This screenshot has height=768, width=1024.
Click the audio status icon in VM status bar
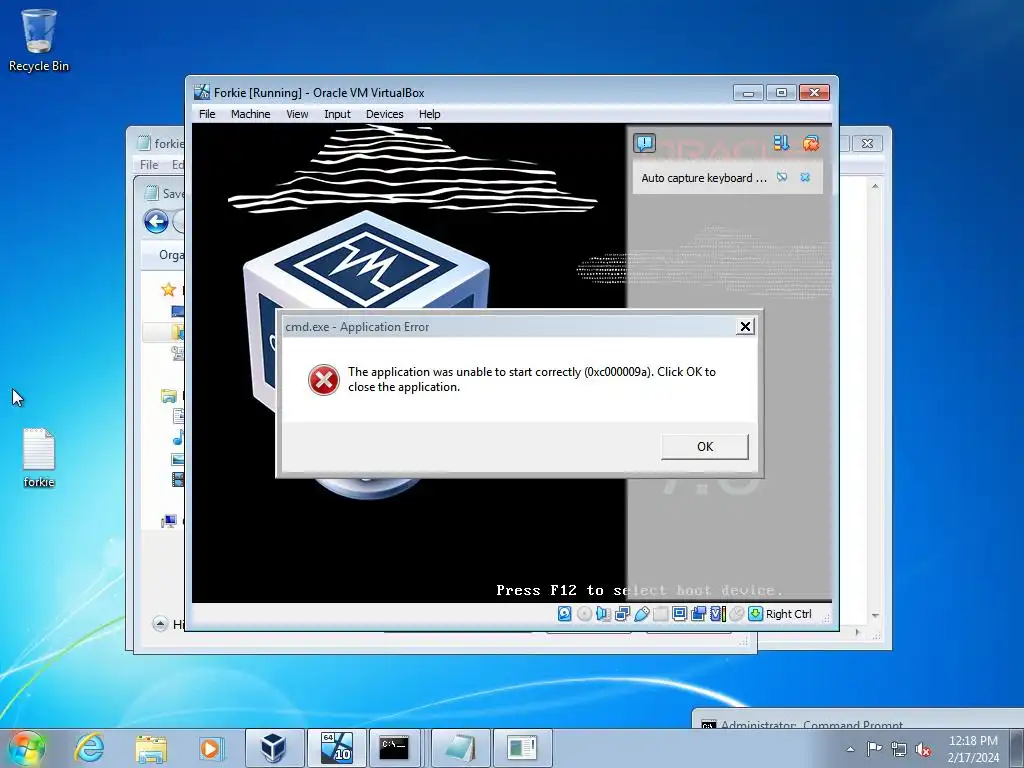603,613
